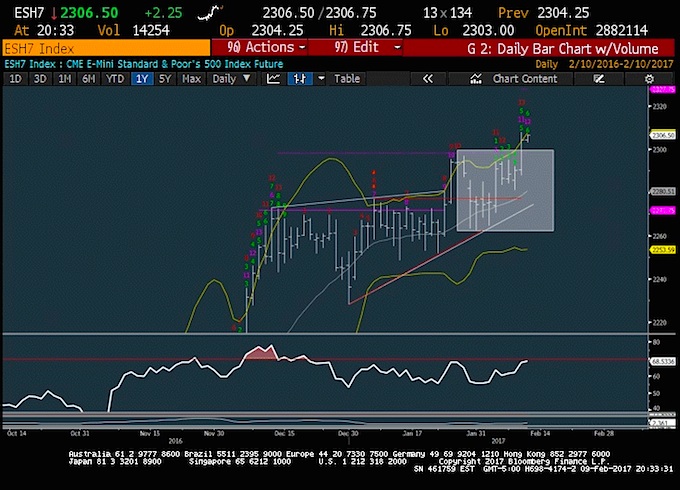680x490 pixels.
Task: Click the bid/ask 2306.50 /2306.75 quote
Action: [320, 13]
